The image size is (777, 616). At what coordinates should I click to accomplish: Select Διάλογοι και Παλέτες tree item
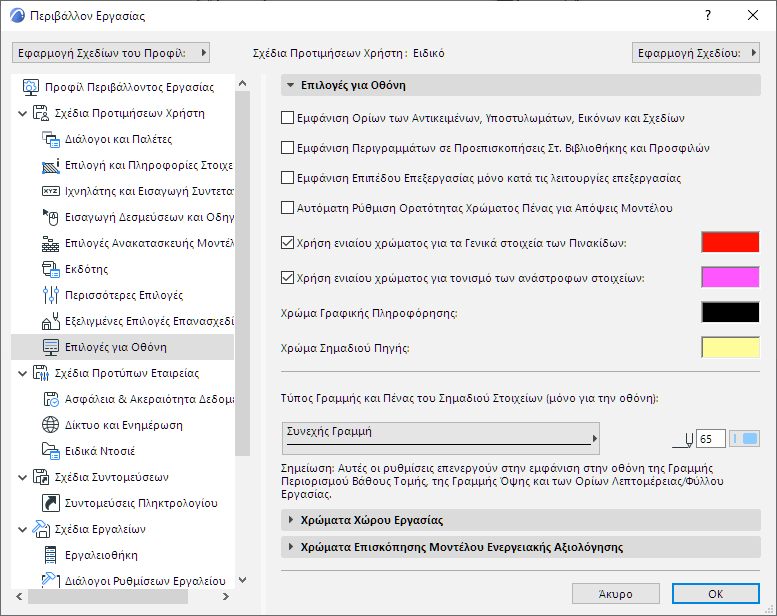coord(118,139)
